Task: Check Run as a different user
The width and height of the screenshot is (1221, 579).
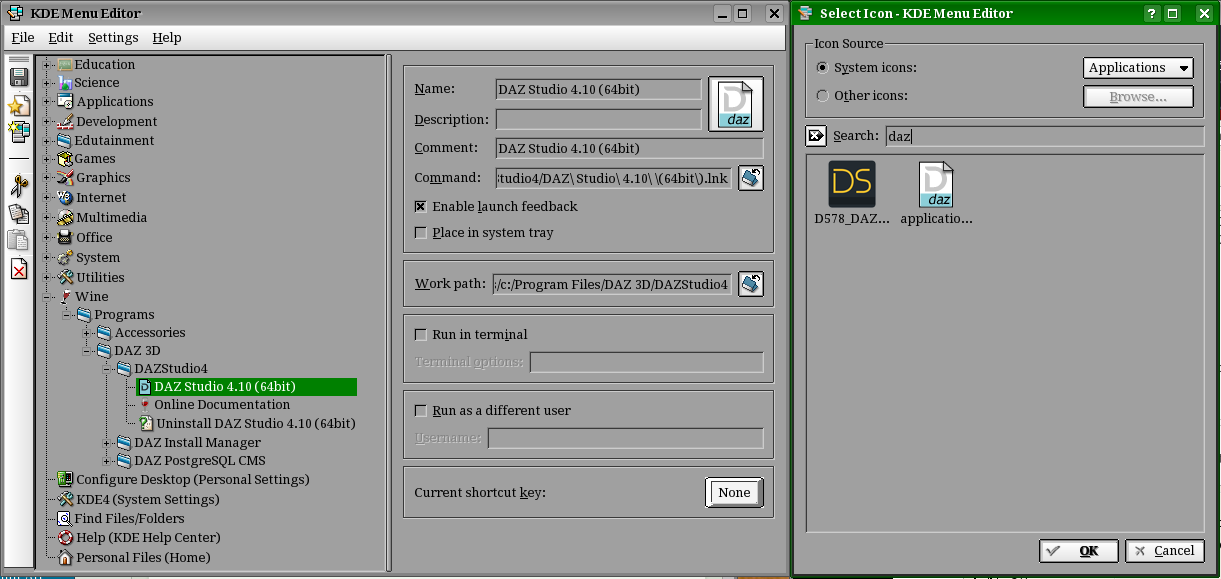Action: tap(420, 410)
